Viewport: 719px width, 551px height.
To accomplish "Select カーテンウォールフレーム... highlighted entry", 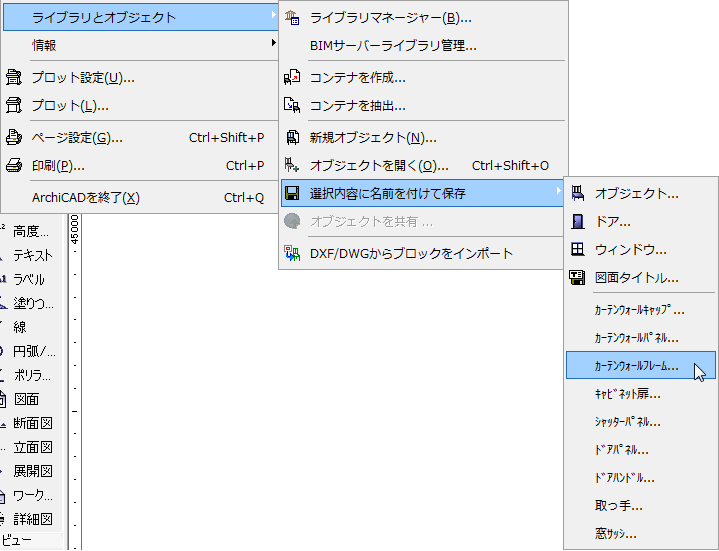I will 641,365.
